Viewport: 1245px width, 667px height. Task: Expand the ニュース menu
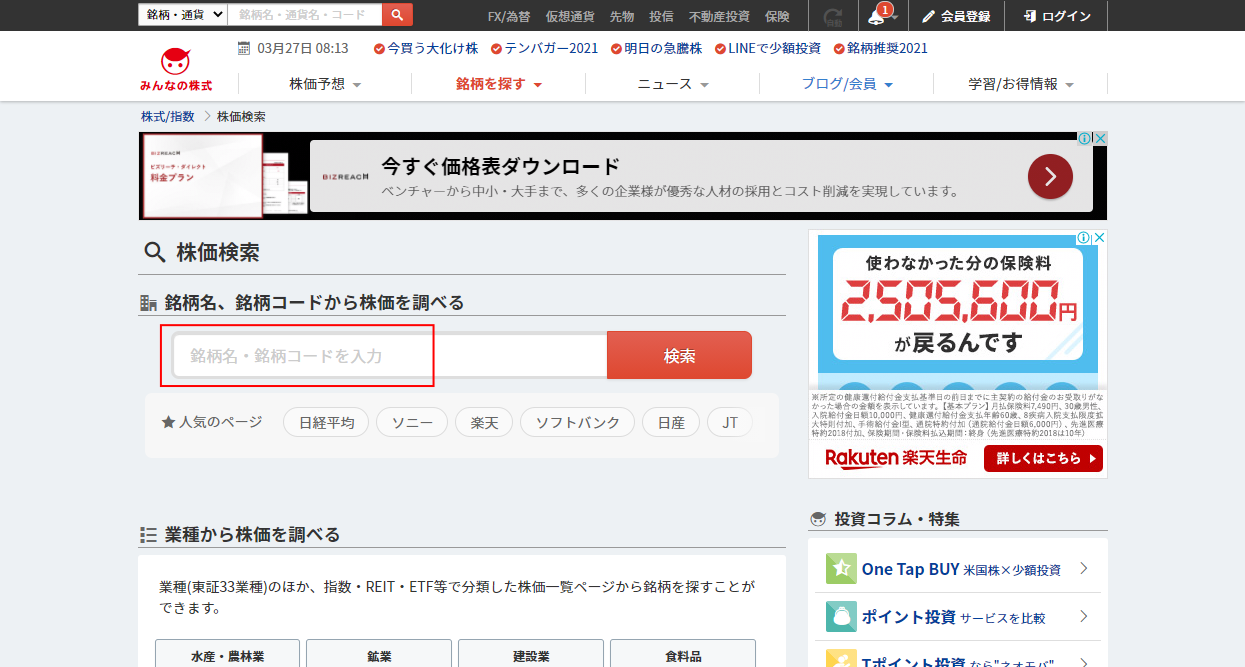coord(673,84)
